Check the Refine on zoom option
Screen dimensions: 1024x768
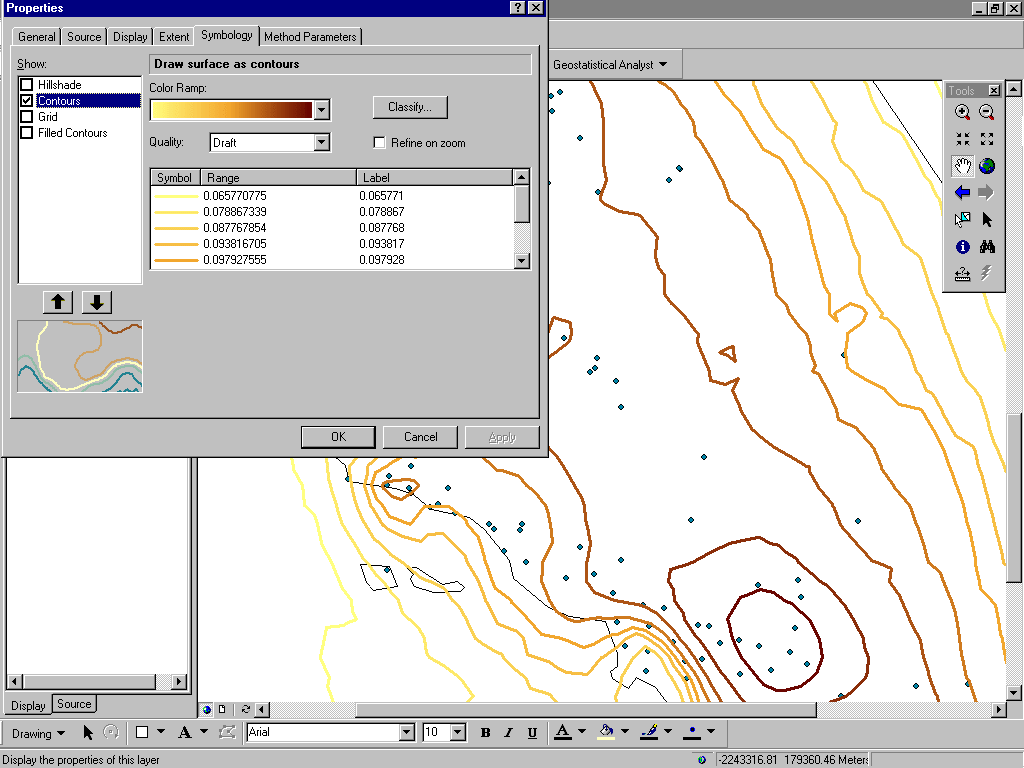pyautogui.click(x=380, y=142)
